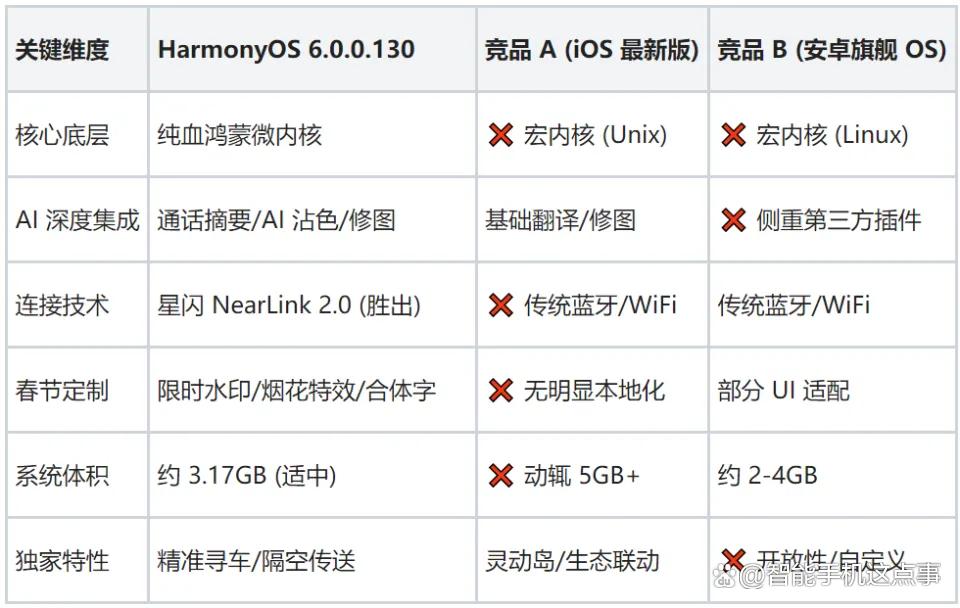960x608 pixels.
Task: Click the red X beside 开放性/自定义
Action: 733,560
